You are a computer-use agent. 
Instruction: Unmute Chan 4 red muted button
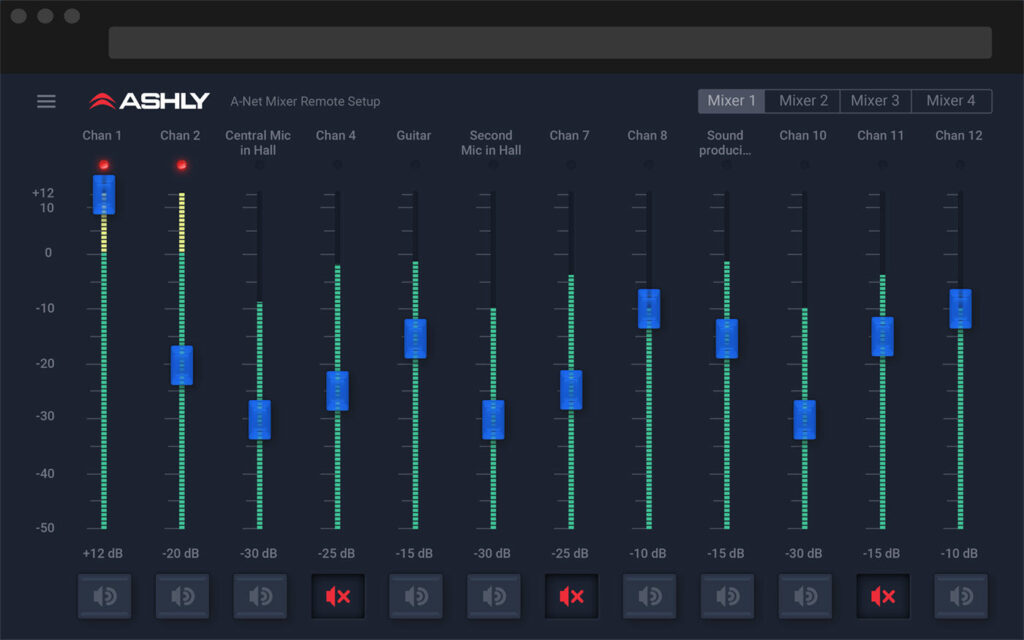click(338, 596)
